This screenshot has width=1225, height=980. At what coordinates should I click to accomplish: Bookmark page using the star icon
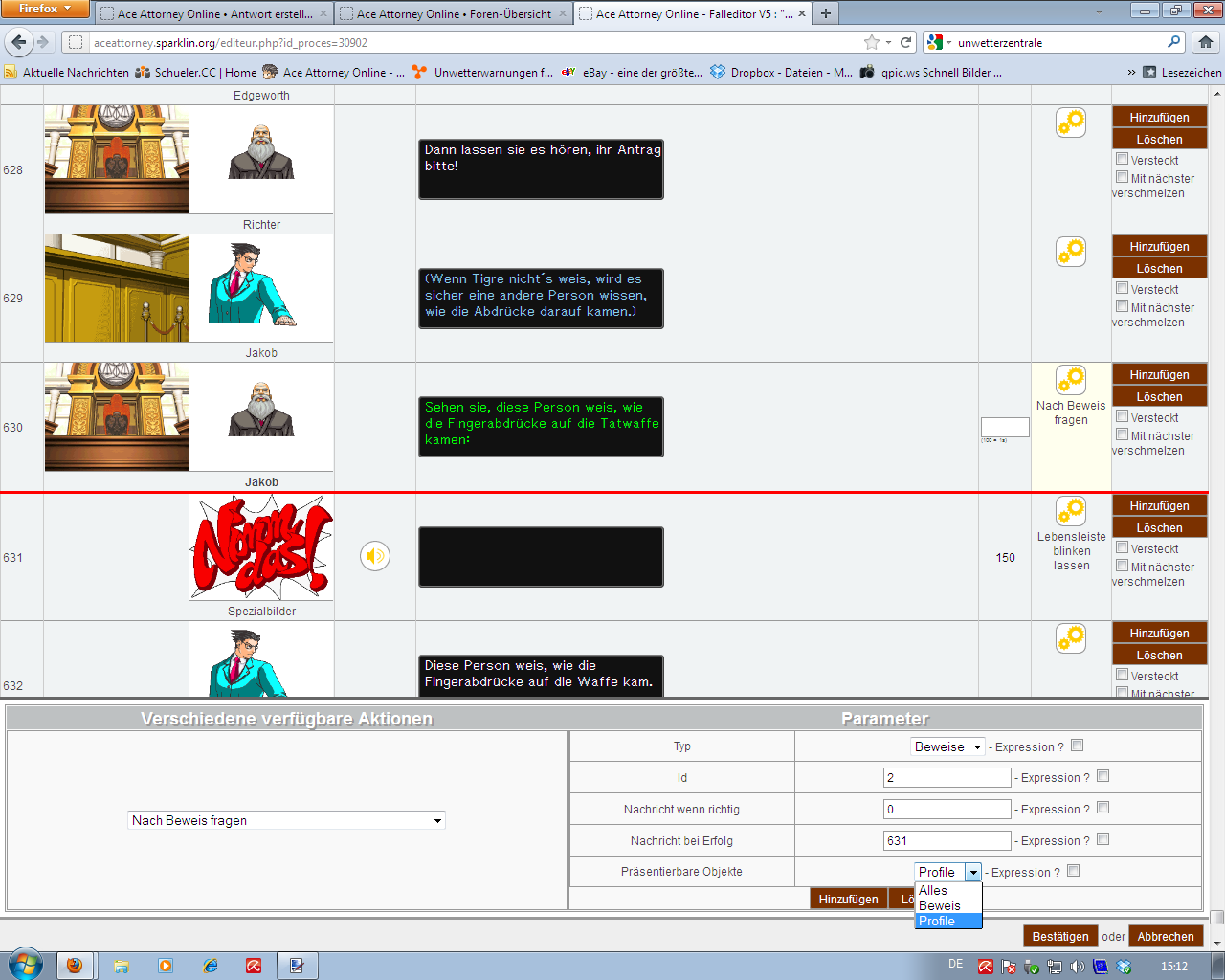[x=871, y=42]
